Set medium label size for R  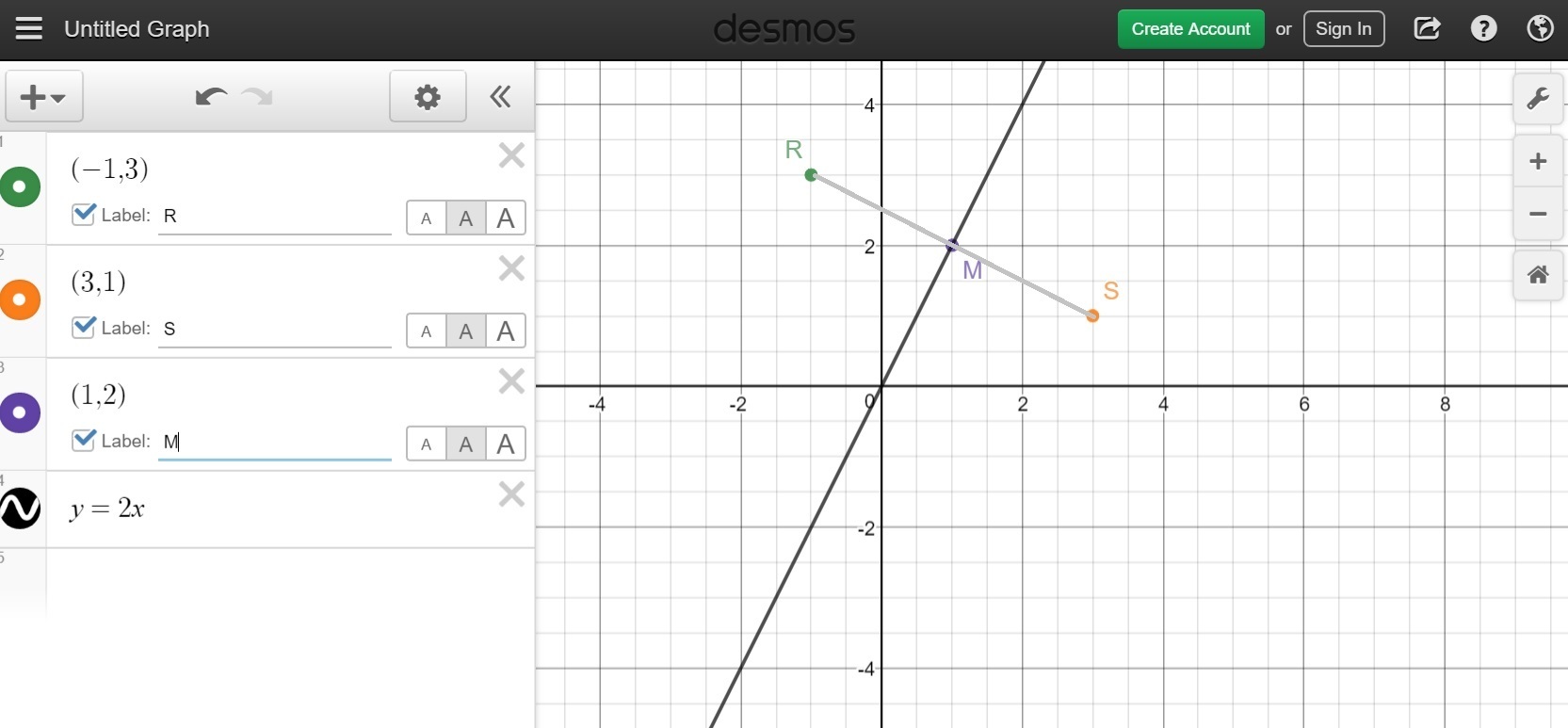tap(466, 218)
